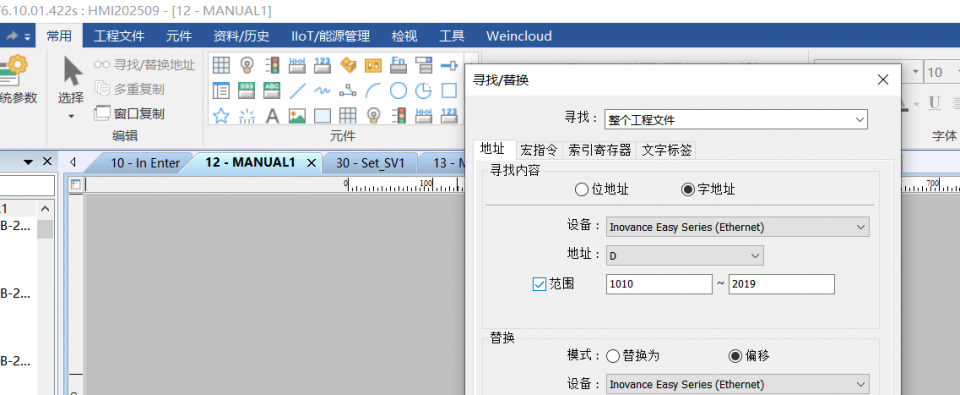Open the 设备 device dropdown in 寻找内容
This screenshot has width=960, height=395.
(737, 227)
